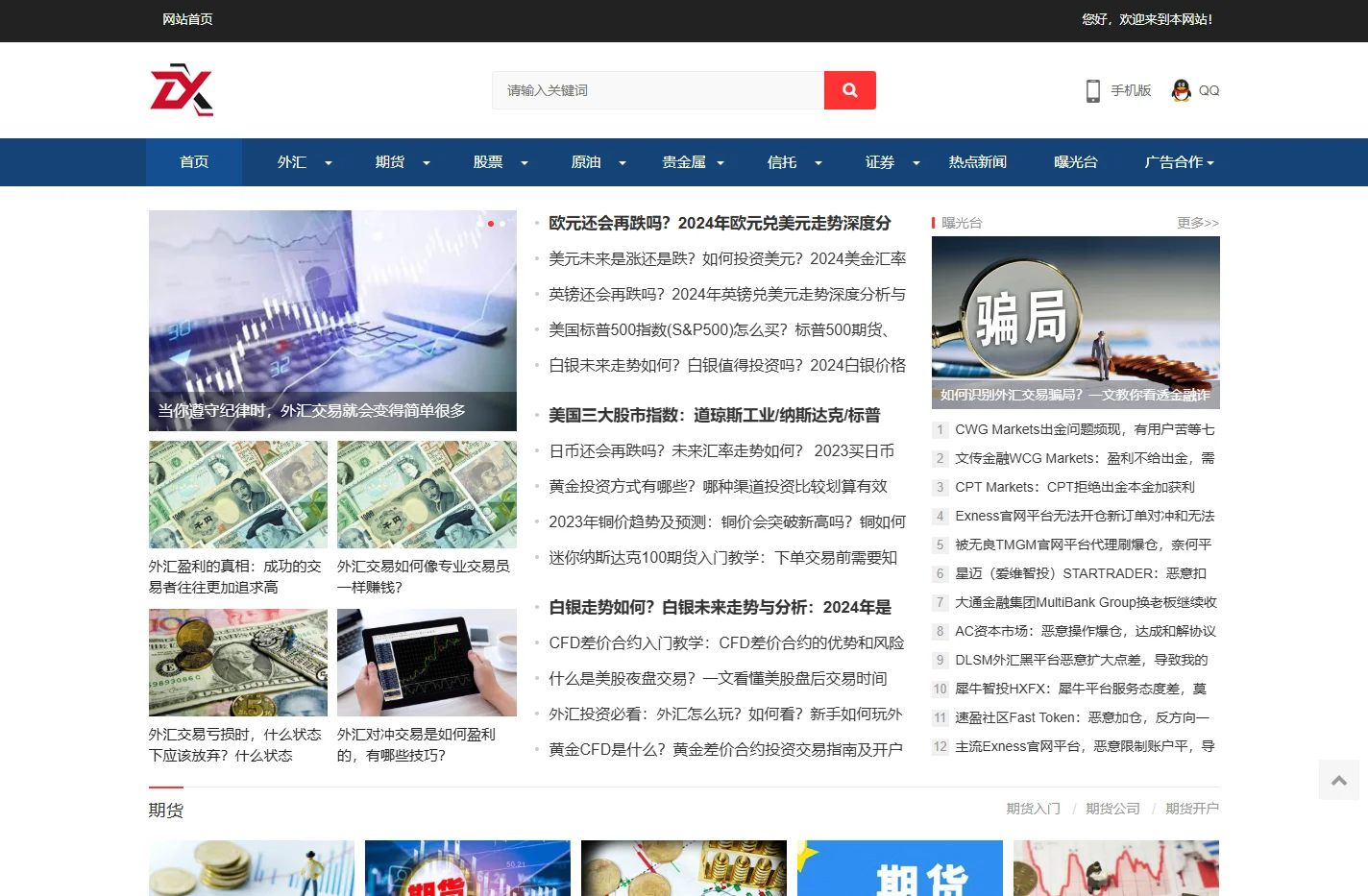Expand the 股票 dropdown arrow
The height and width of the screenshot is (896, 1368).
[525, 163]
